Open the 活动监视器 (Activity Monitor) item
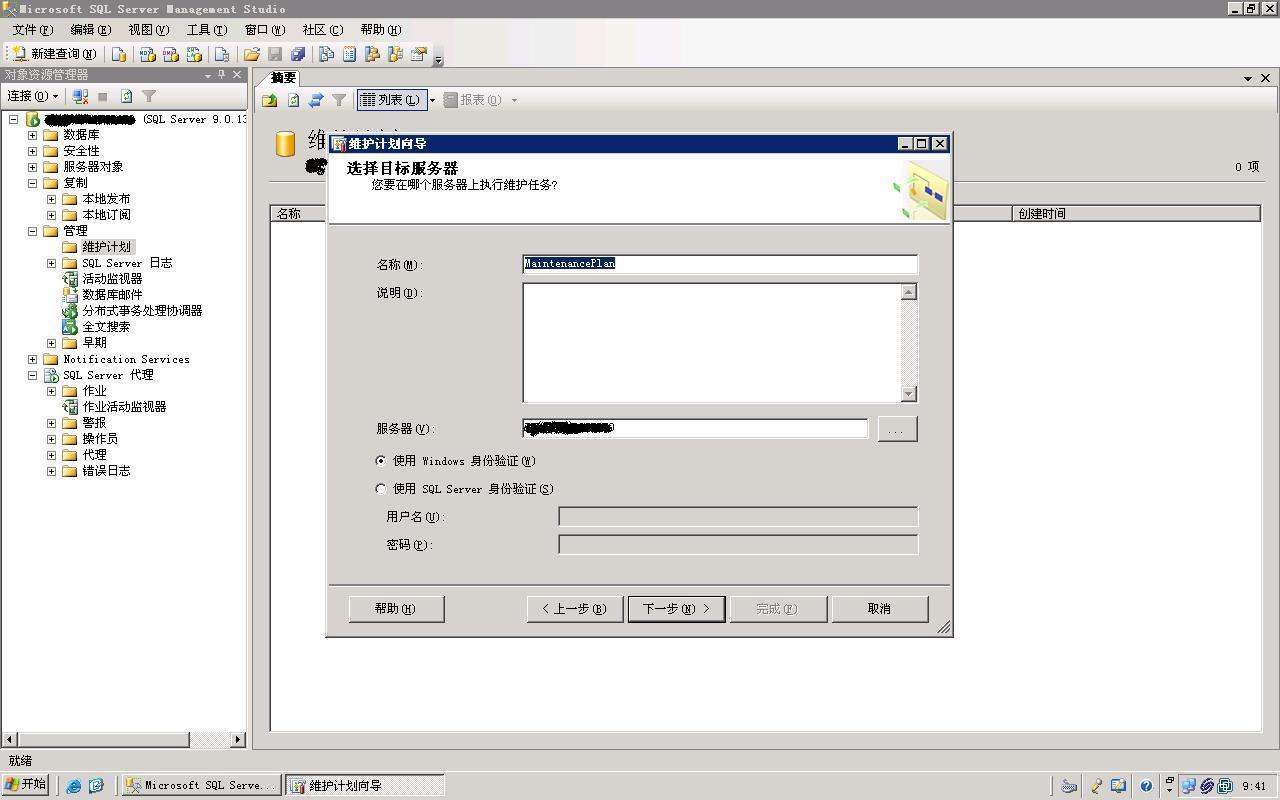 (111, 278)
